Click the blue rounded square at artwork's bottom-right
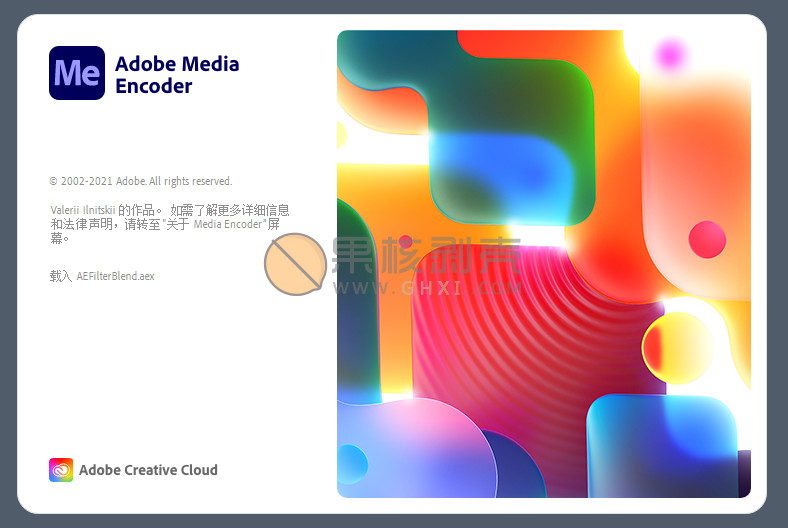This screenshot has height=528, width=788. click(660, 440)
